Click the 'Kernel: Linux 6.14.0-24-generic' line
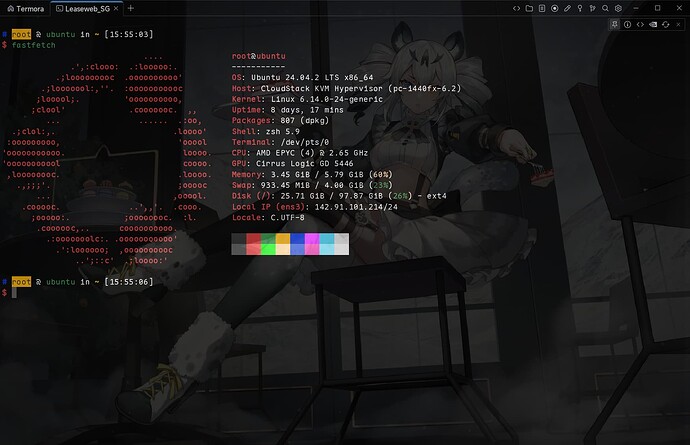690x445 pixels. pyautogui.click(x=307, y=99)
